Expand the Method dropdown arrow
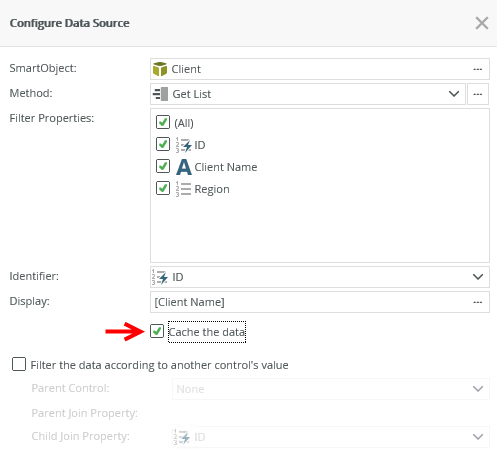Image resolution: width=497 pixels, height=462 pixels. point(454,94)
